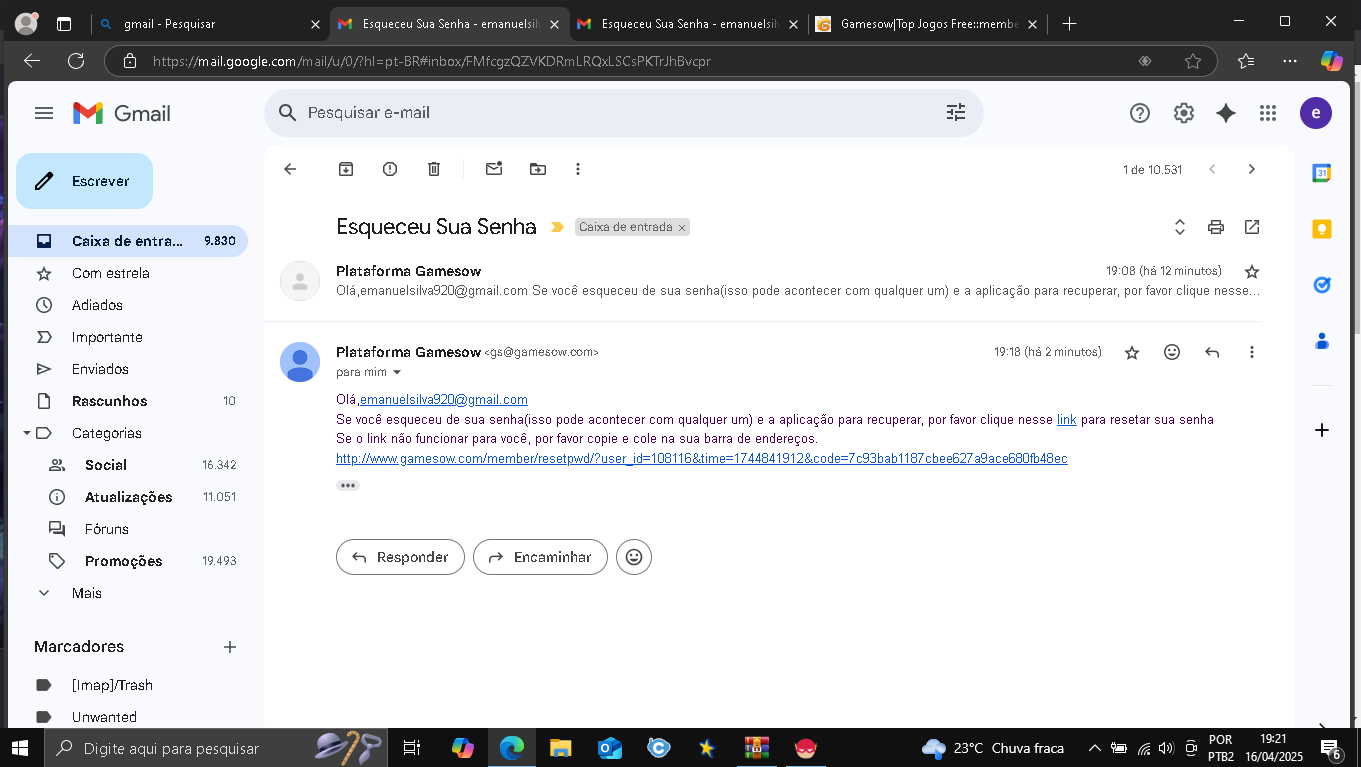Open the Caixa de entrada folder
Viewport: 1361px width, 767px height.
(x=128, y=241)
